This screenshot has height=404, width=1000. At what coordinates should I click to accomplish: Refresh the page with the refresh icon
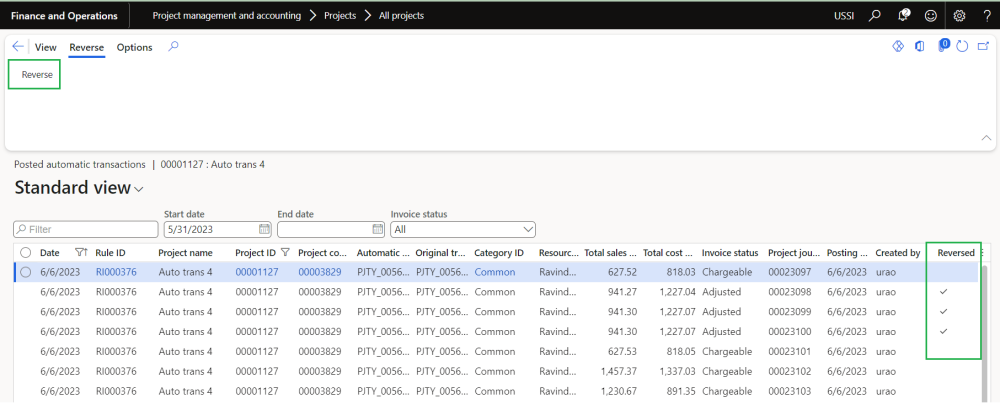pyautogui.click(x=962, y=47)
